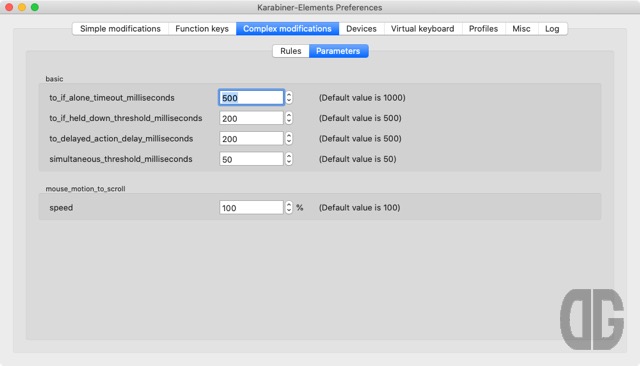Select the 'mouse_motion_to_scroll' section heading
The height and width of the screenshot is (366, 640).
tap(85, 189)
